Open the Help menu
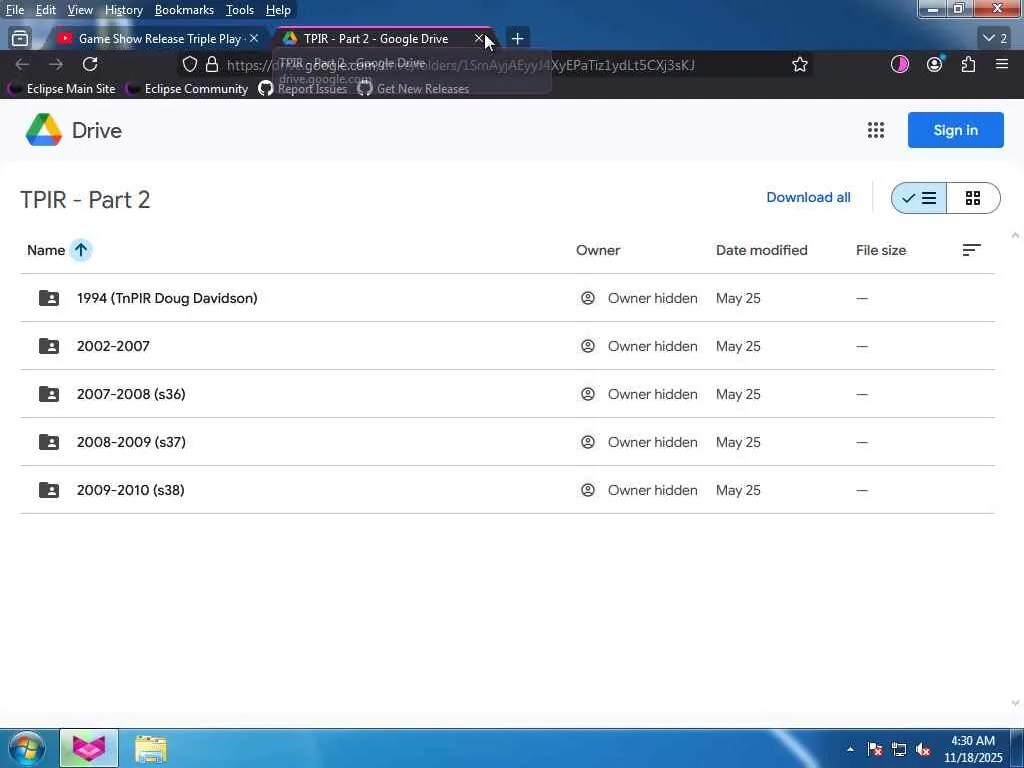Viewport: 1024px width, 768px height. pos(278,10)
